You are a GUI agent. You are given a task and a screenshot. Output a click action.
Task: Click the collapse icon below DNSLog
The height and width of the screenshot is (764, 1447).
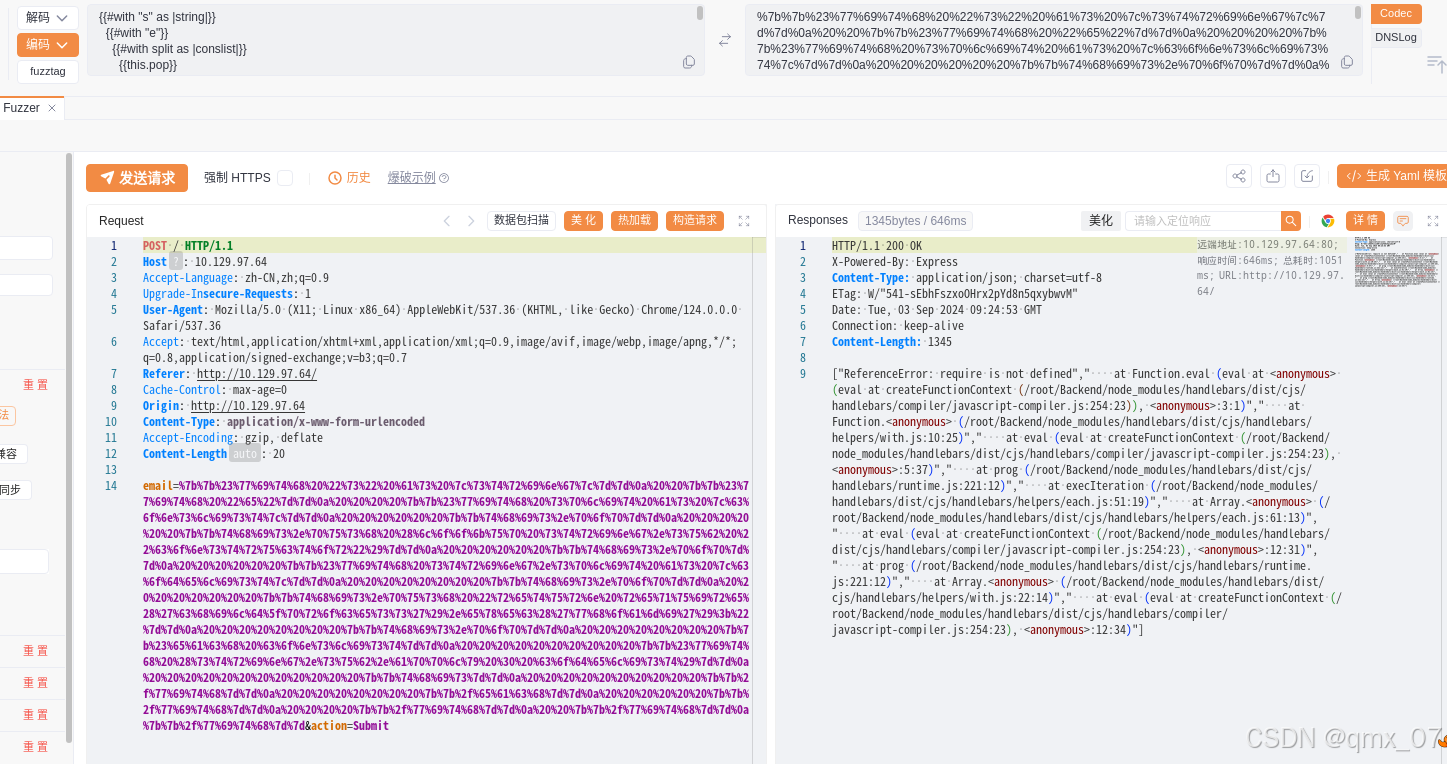(1436, 63)
